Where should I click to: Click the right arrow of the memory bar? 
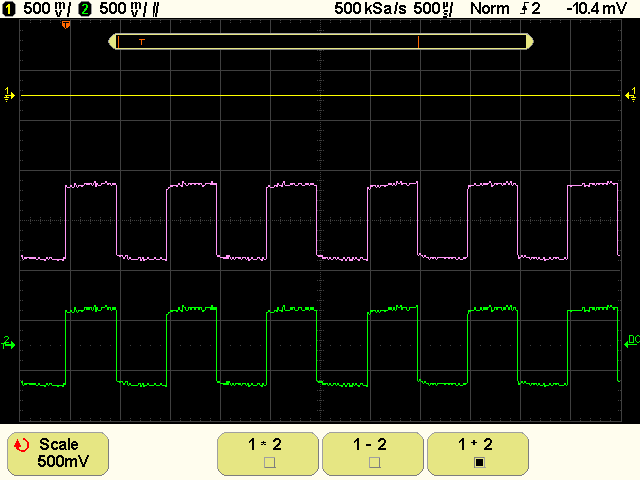(530, 42)
